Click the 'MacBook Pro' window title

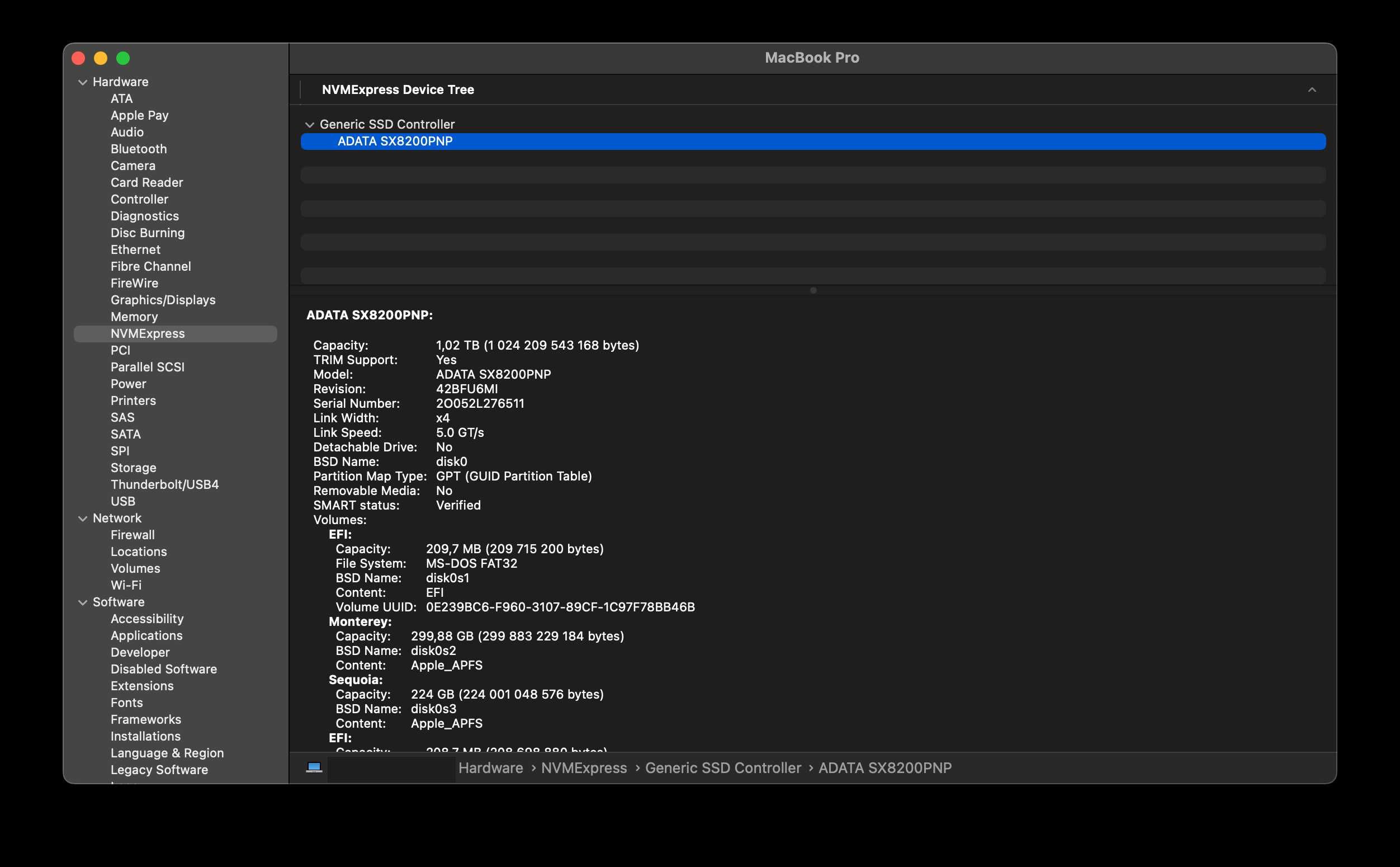tap(811, 58)
